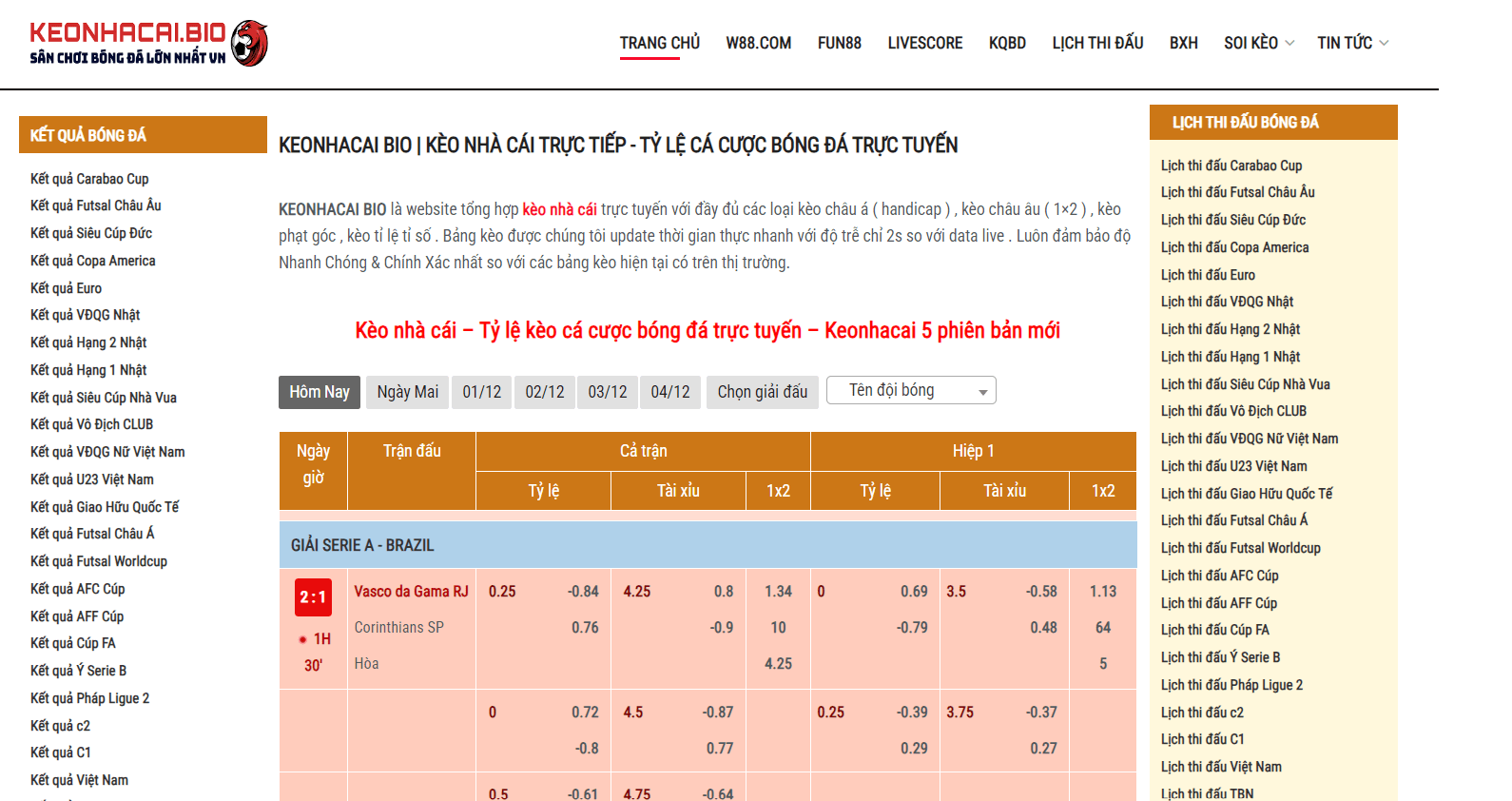Open Kết quả Giao Hữu Quốc Tế link
1512x801 pixels.
point(105,507)
